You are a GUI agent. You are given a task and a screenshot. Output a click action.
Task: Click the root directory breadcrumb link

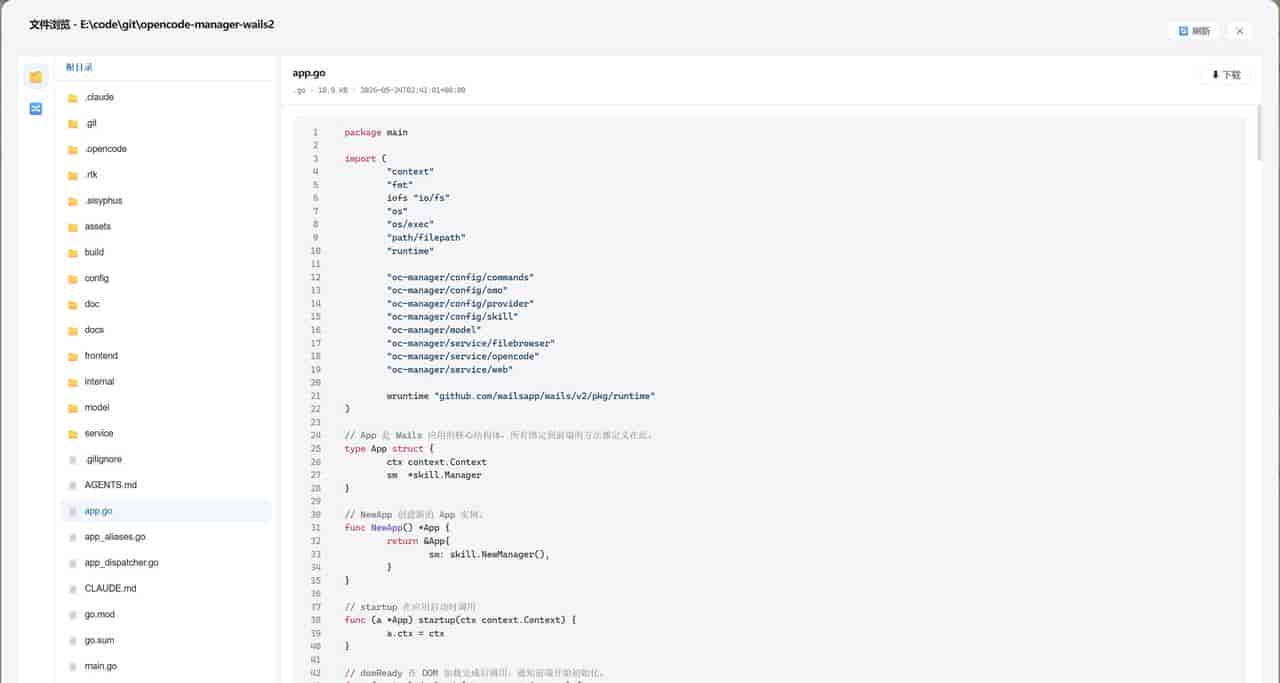[79, 67]
